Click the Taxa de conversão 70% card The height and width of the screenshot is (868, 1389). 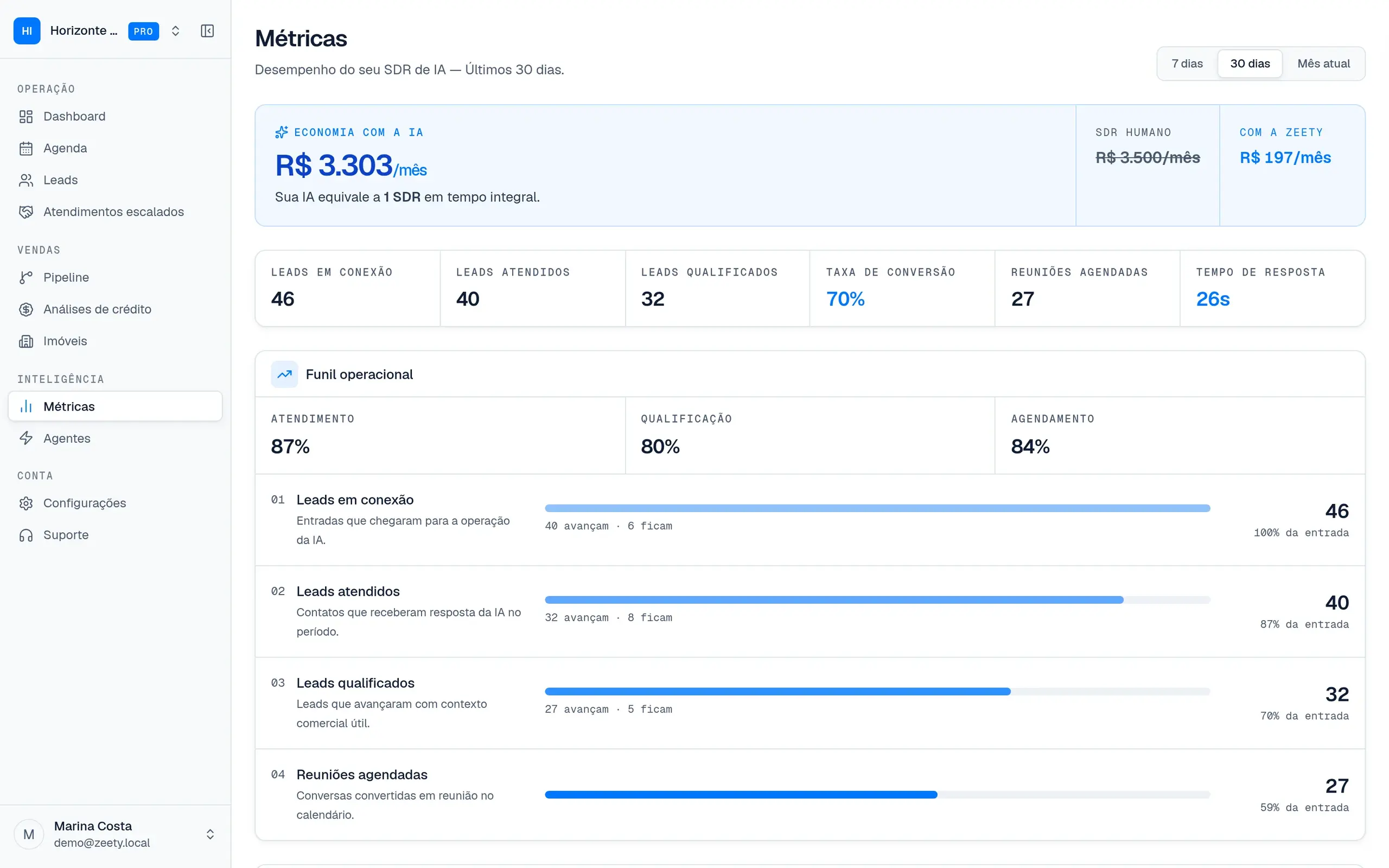tap(902, 289)
